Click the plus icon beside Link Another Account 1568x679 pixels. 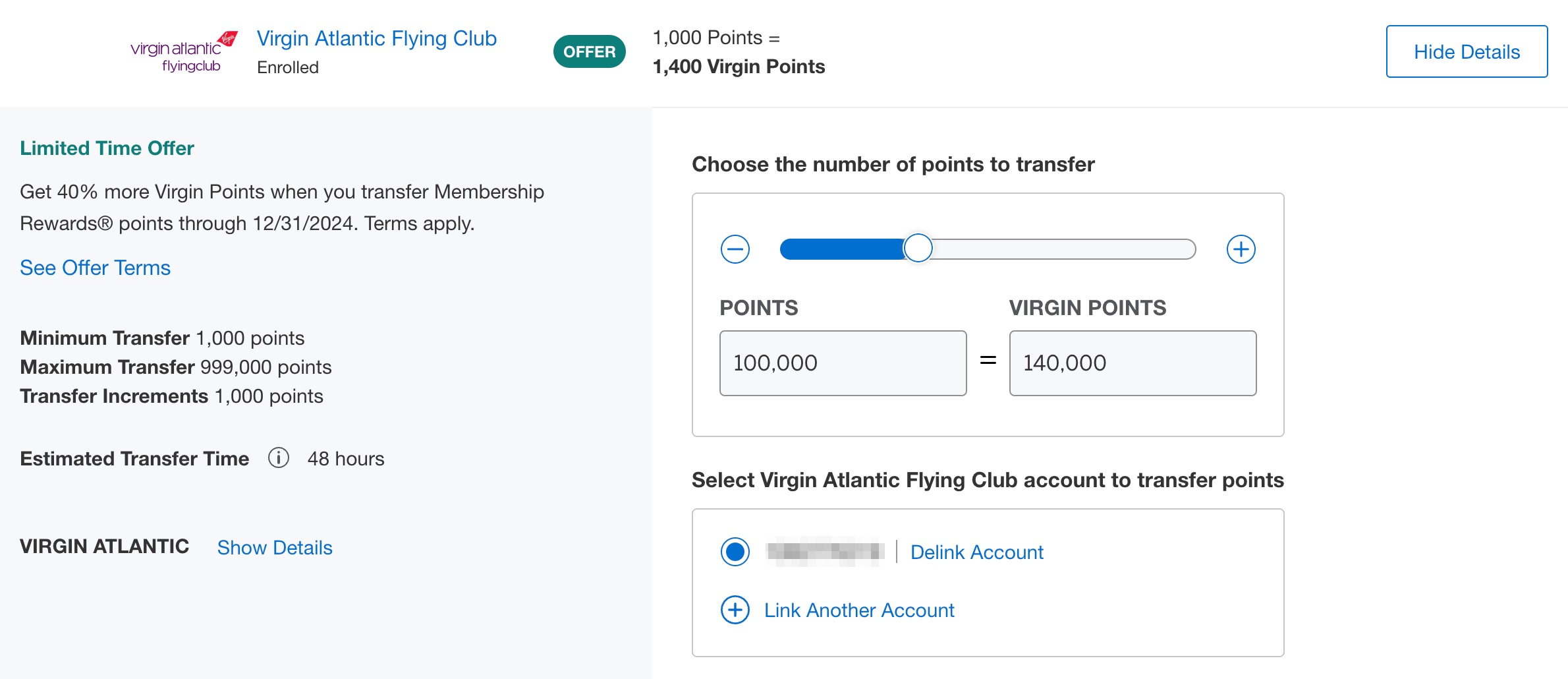[734, 610]
